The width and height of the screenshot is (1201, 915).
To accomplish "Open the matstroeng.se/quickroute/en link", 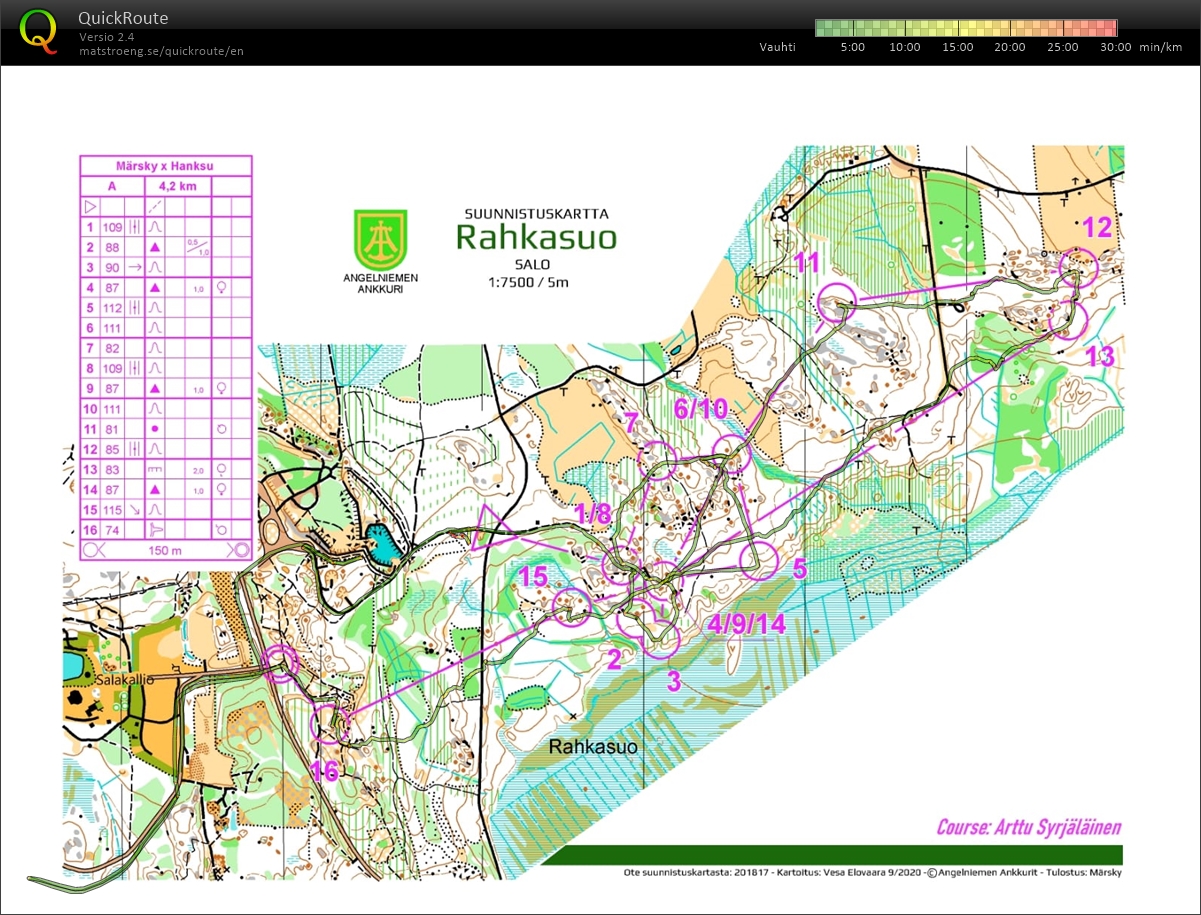I will point(161,51).
